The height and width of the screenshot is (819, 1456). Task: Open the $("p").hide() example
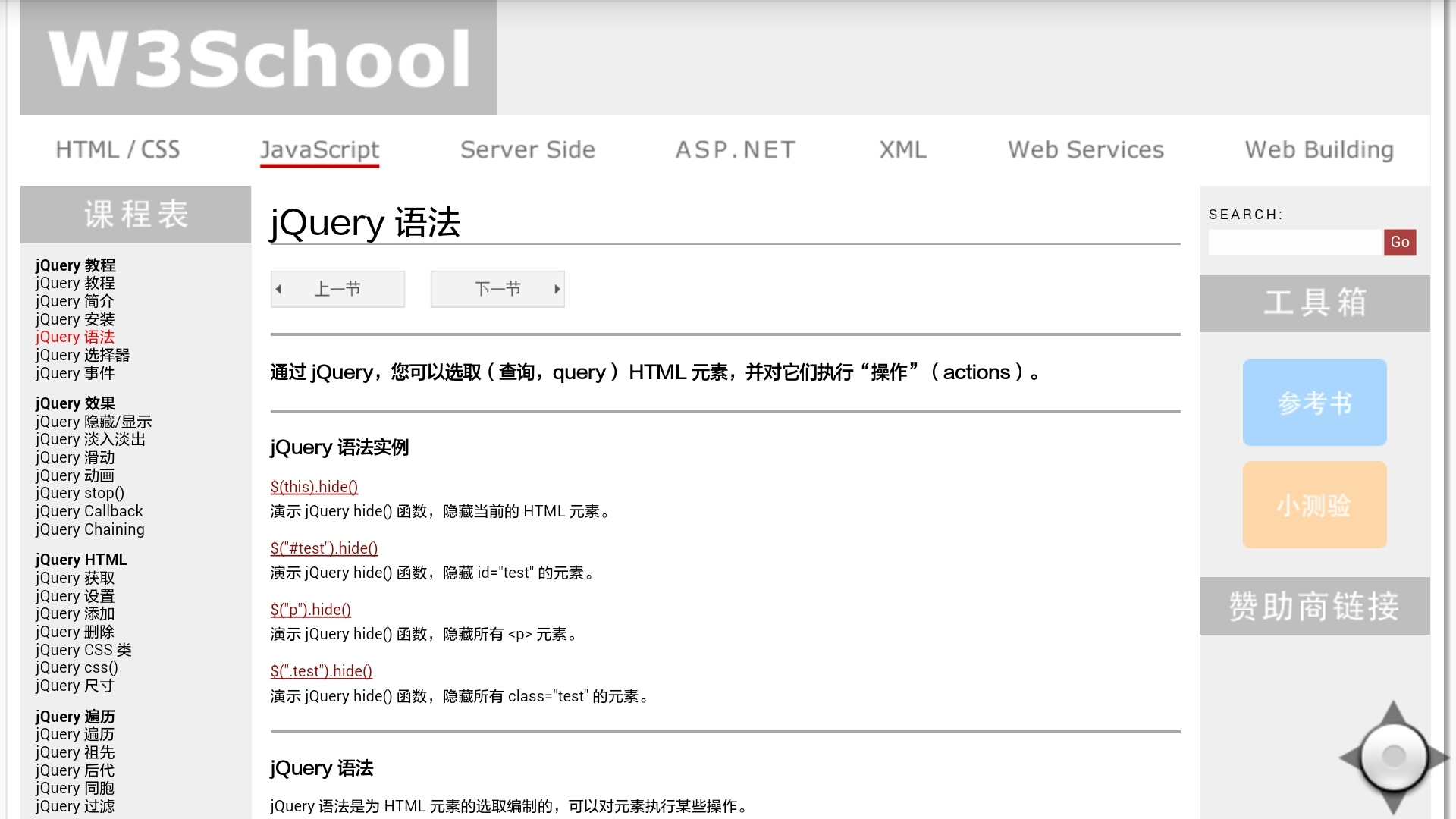310,610
